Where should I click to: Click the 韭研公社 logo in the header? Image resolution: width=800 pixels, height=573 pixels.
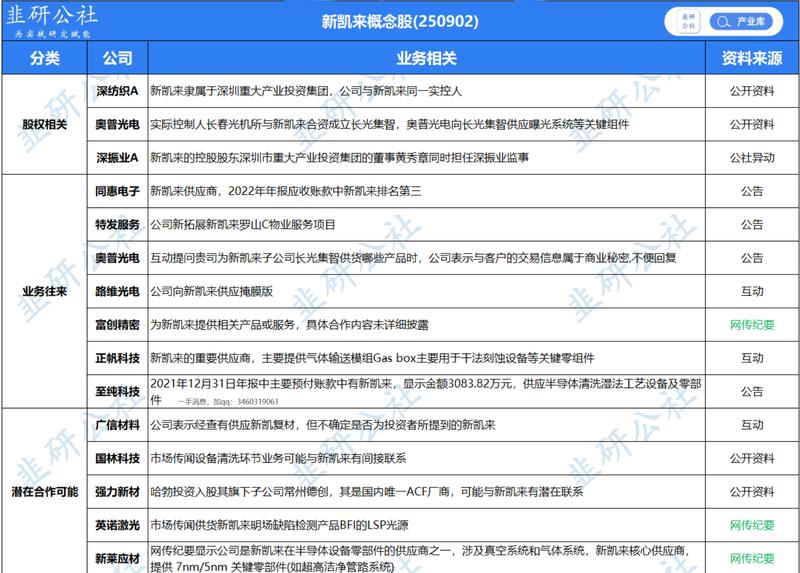(51, 20)
